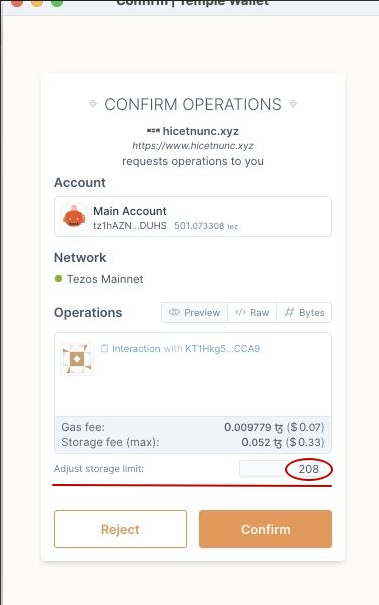Click the KT1Hkg5...CCA9 contract address

click(223, 348)
